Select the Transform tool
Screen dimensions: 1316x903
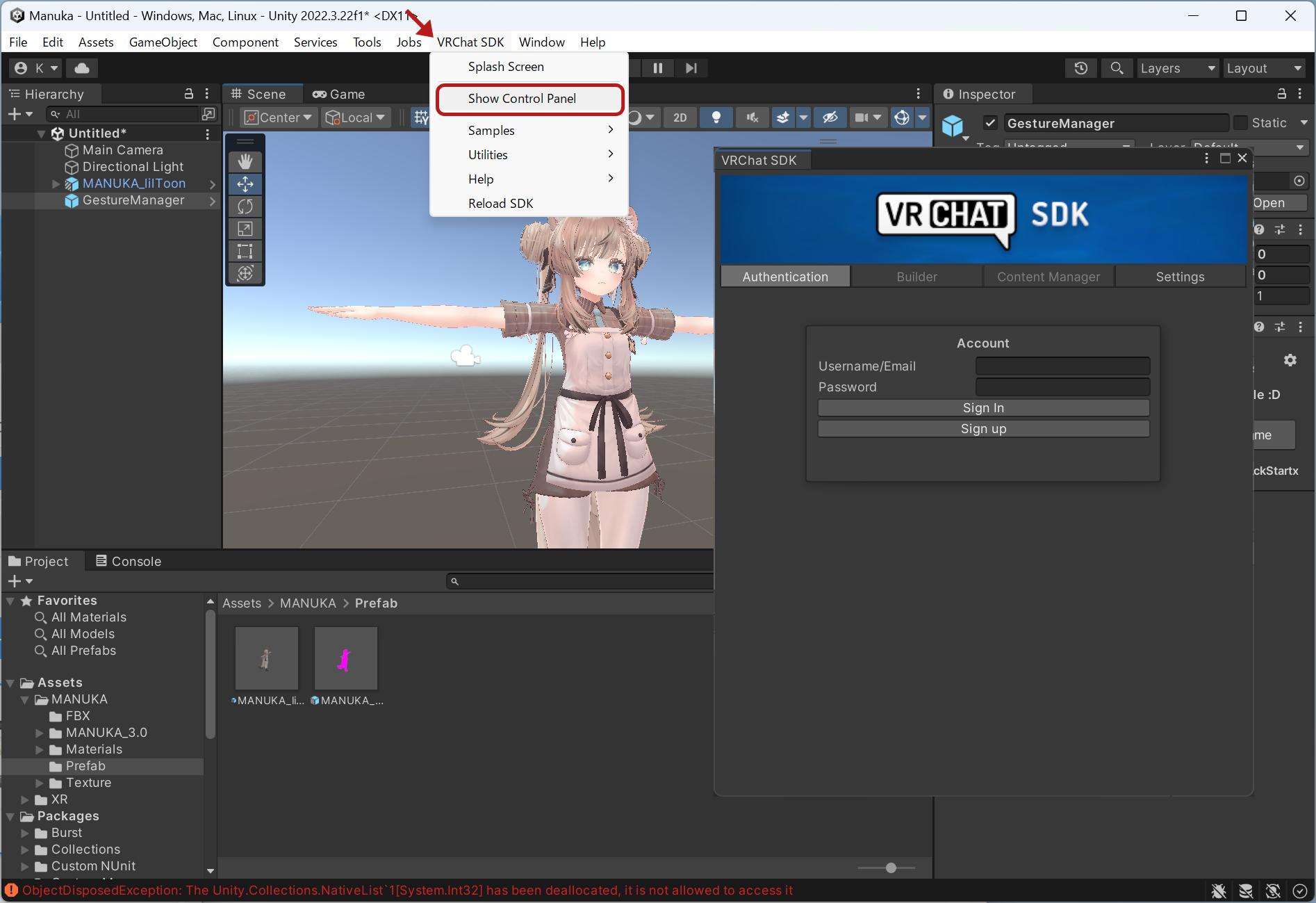245,273
